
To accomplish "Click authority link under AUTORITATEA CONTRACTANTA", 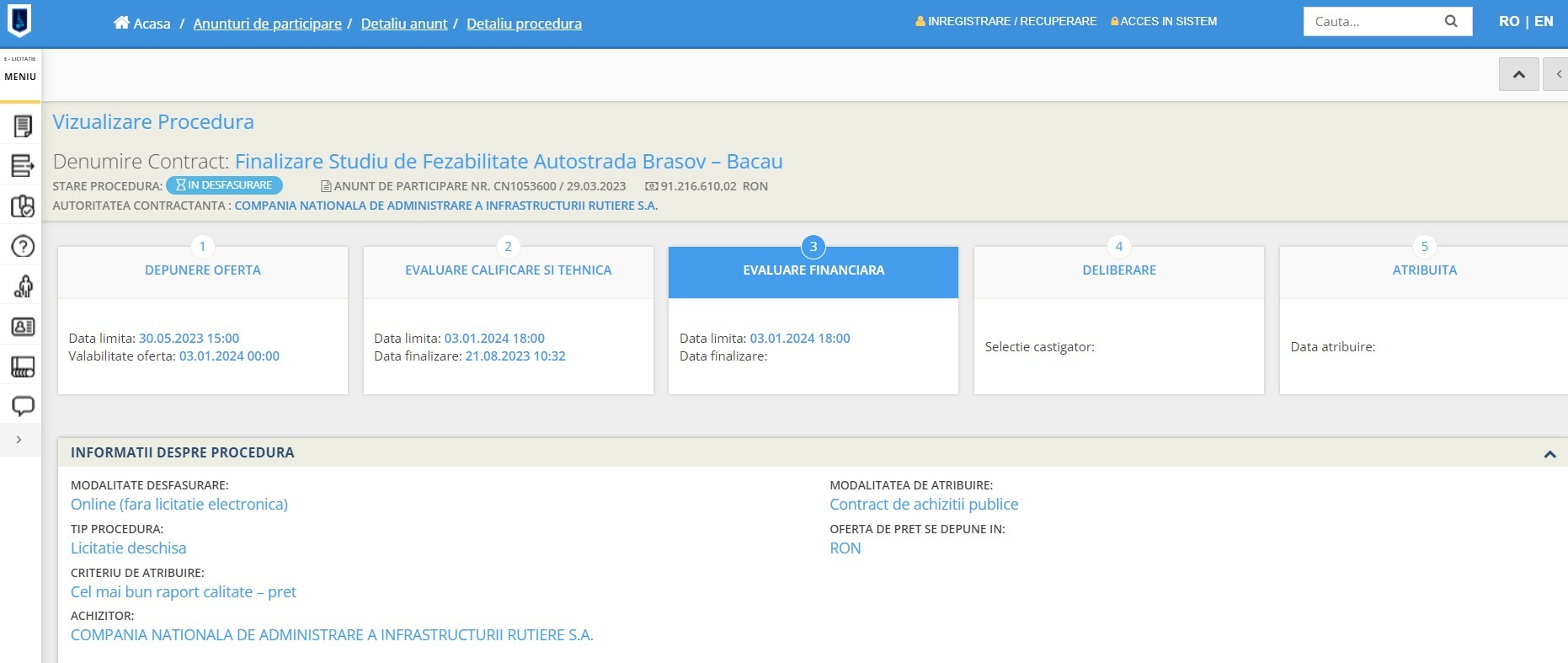I will (446, 206).
